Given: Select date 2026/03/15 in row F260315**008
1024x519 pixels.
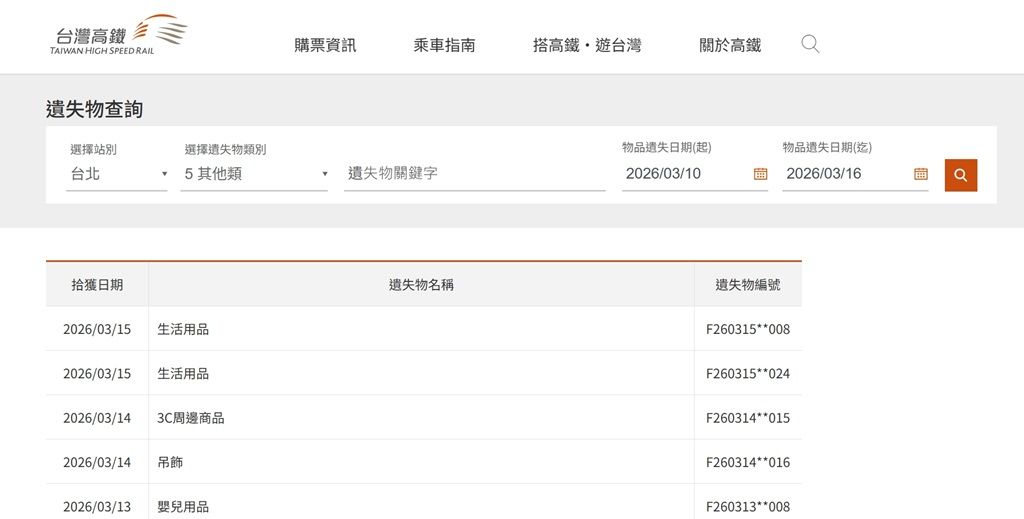Looking at the screenshot, I should click(97, 329).
